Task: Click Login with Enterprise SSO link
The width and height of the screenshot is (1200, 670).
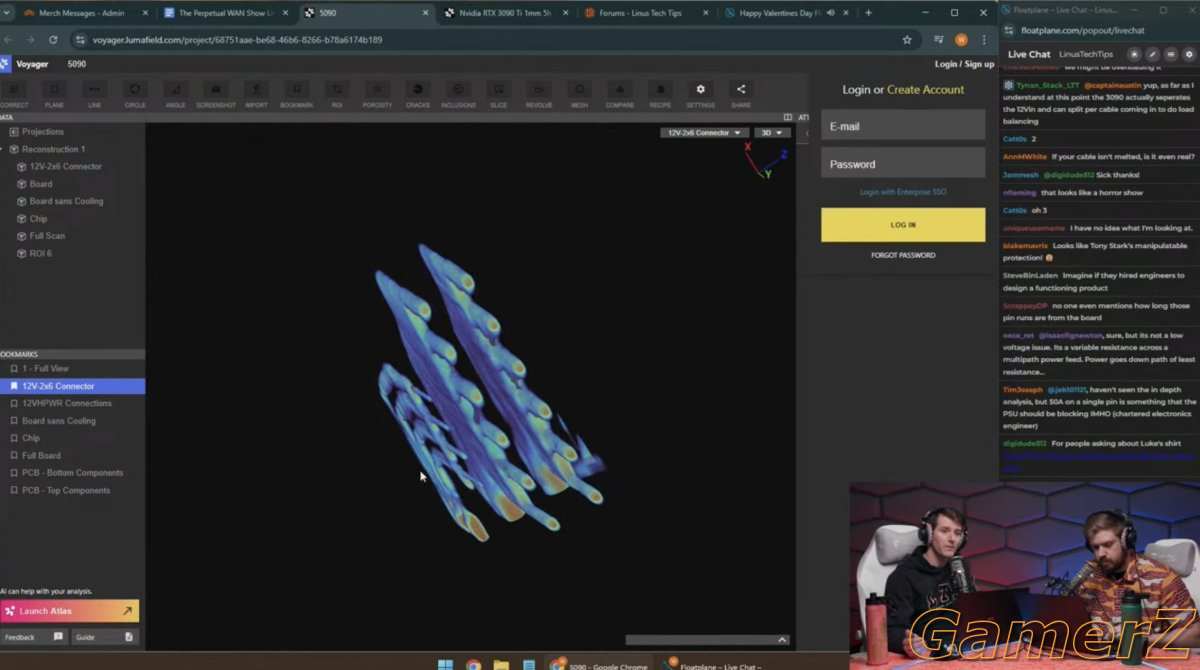Action: tap(903, 192)
